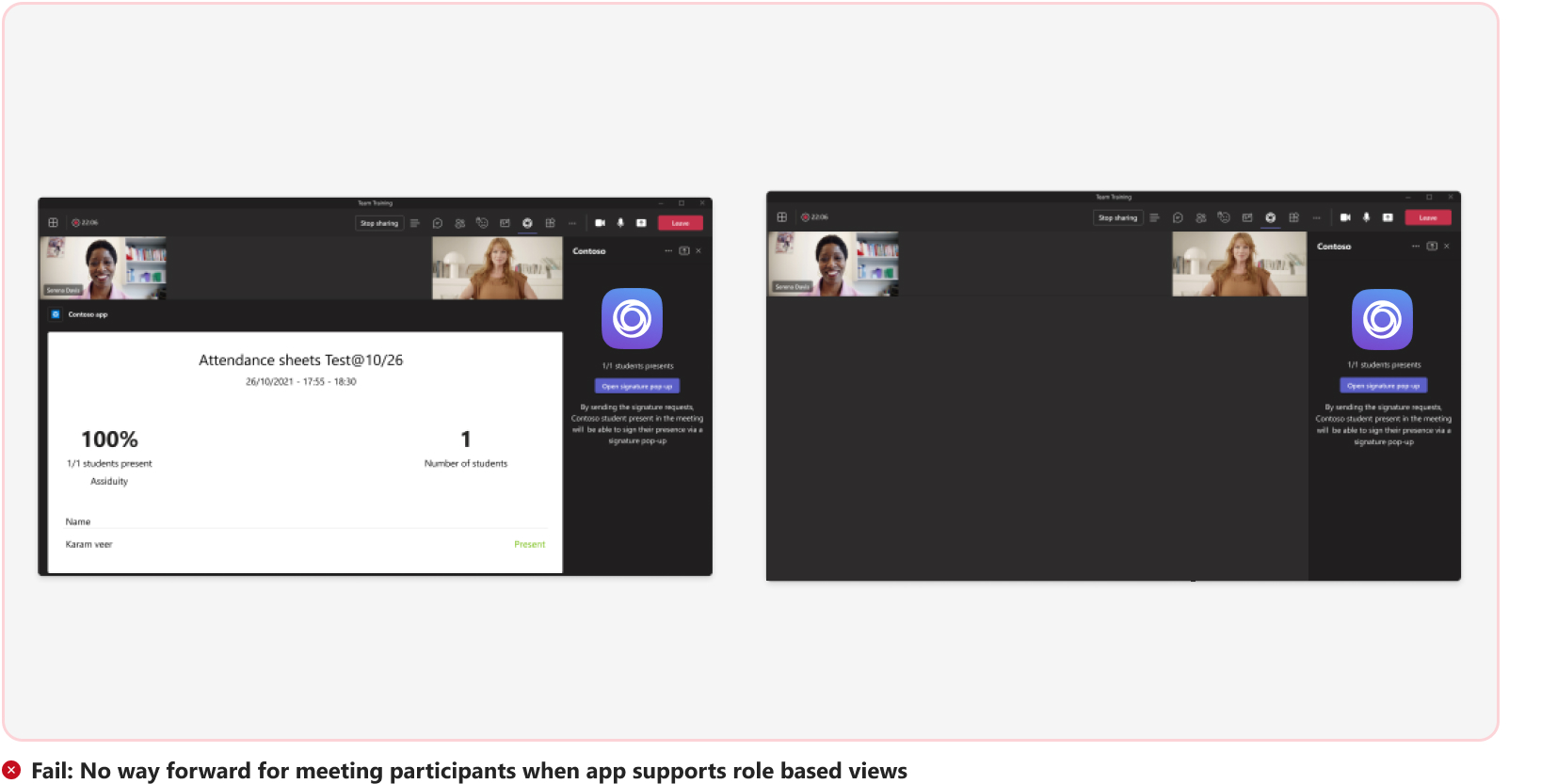Show participants icon in left window

coord(460,223)
